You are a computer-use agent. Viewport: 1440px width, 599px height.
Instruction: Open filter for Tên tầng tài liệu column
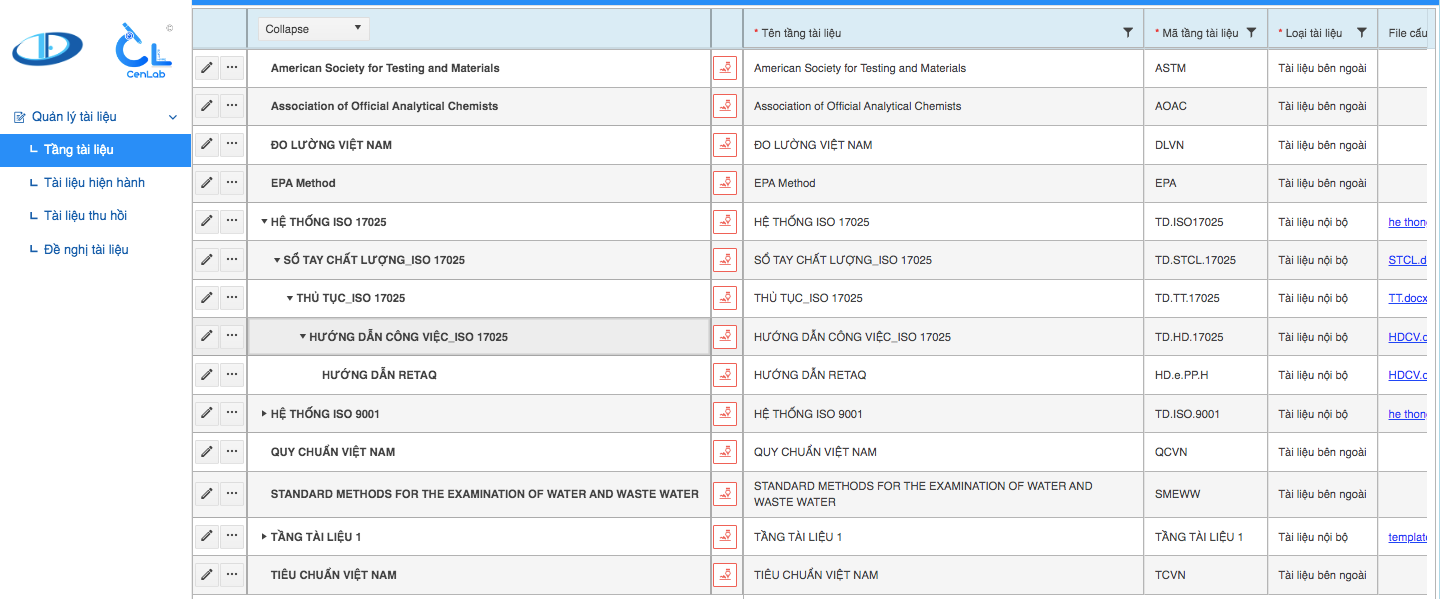pos(1128,33)
